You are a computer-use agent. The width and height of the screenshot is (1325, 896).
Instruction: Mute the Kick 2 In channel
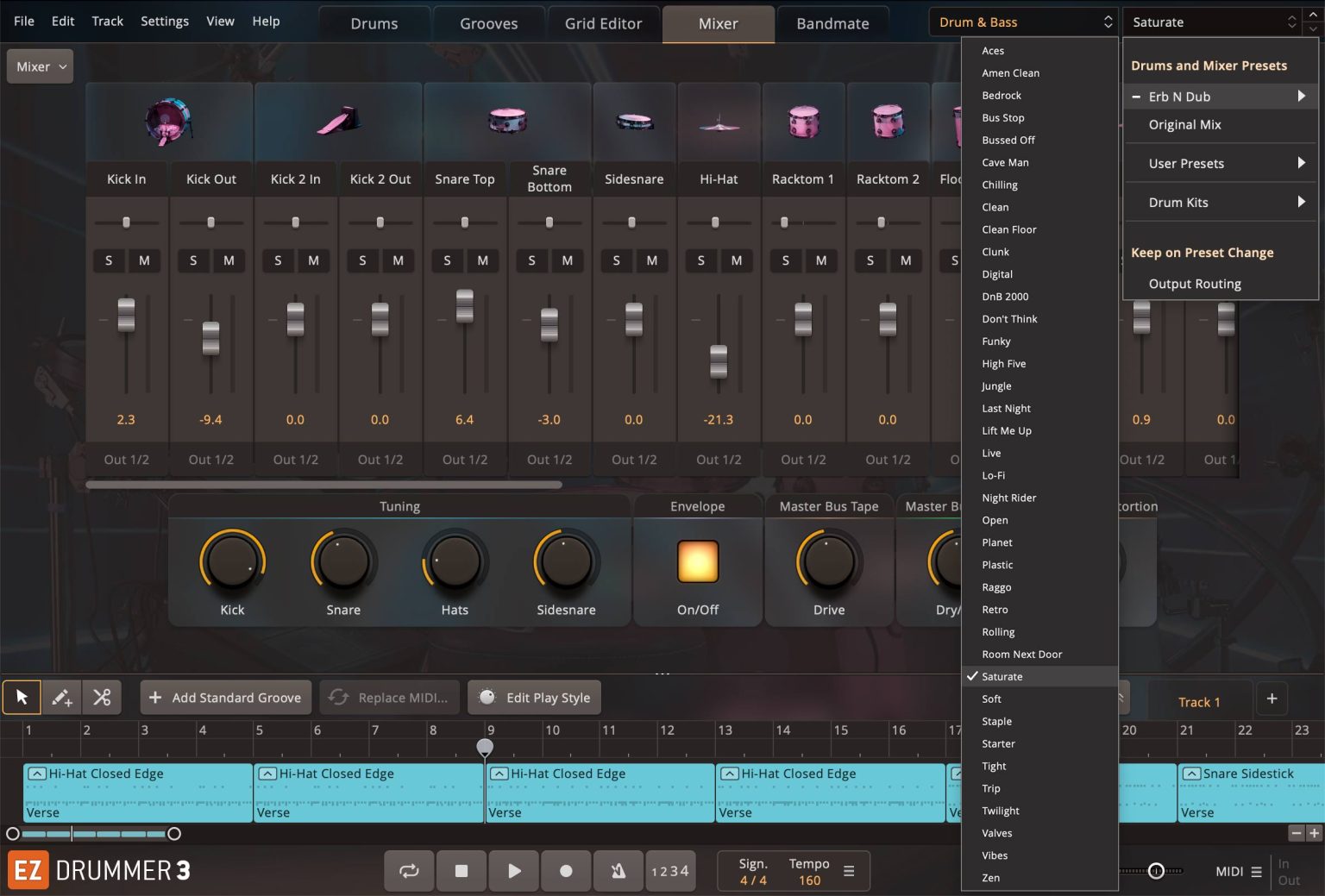tap(313, 260)
